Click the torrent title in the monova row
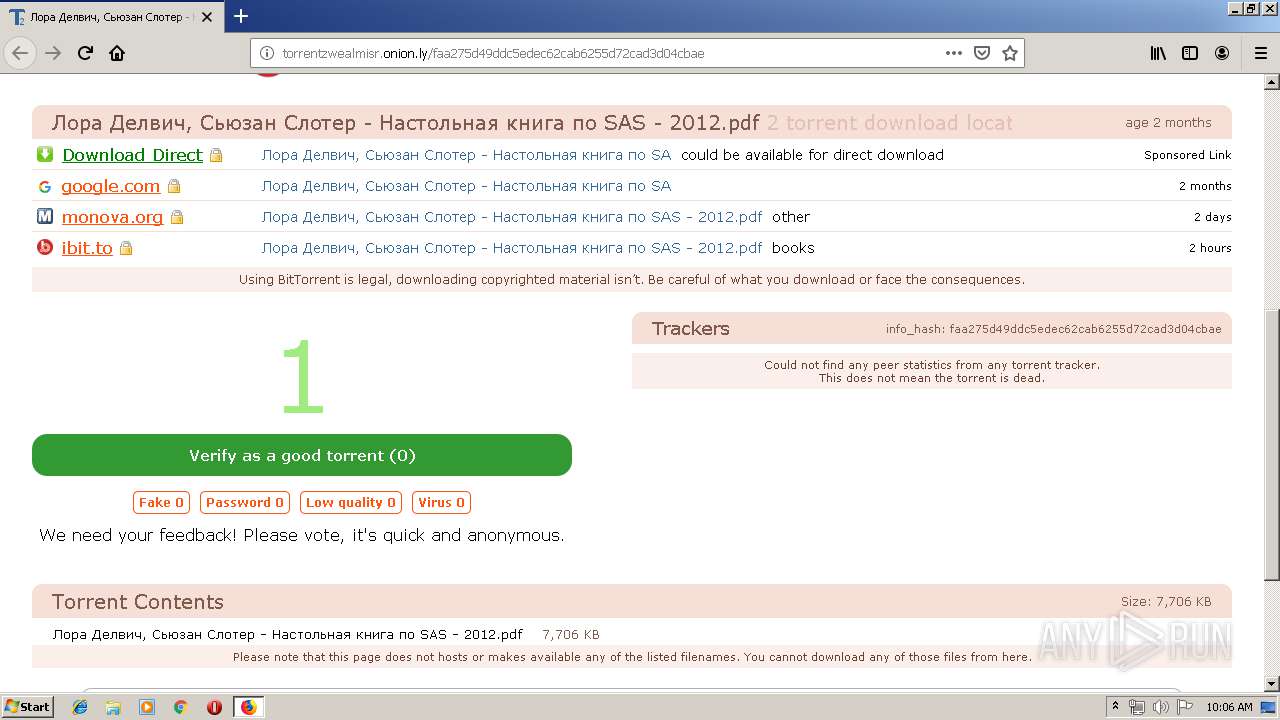Viewport: 1280px width, 720px height. pos(512,217)
